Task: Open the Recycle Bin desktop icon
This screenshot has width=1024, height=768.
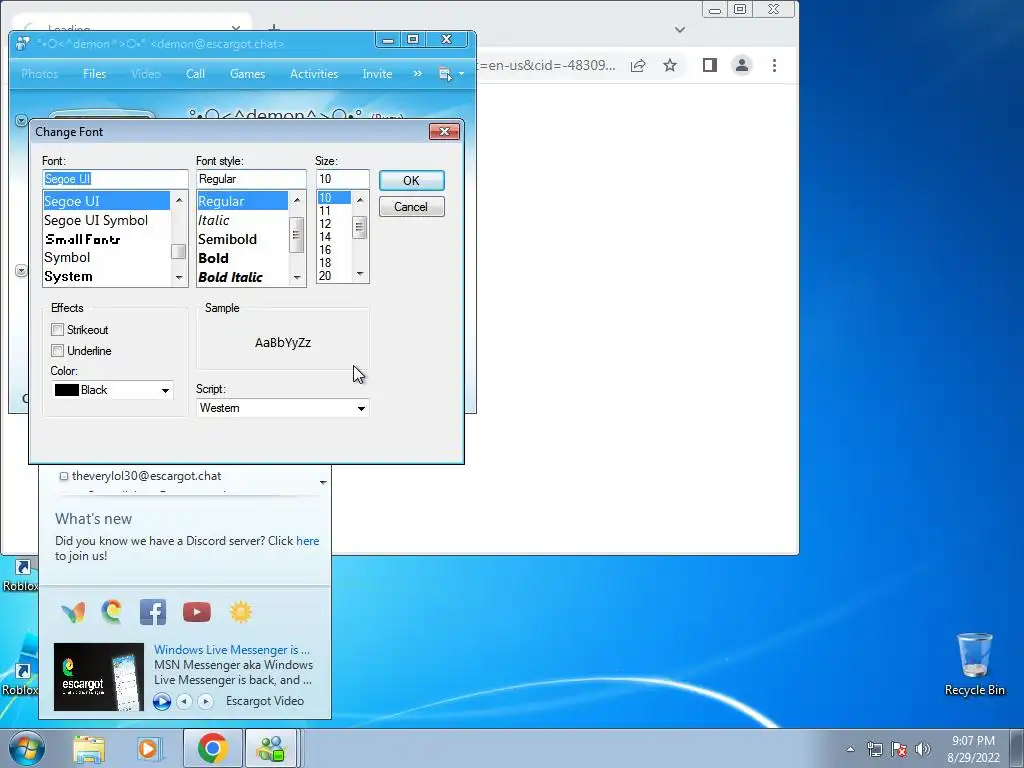Action: coord(974,665)
